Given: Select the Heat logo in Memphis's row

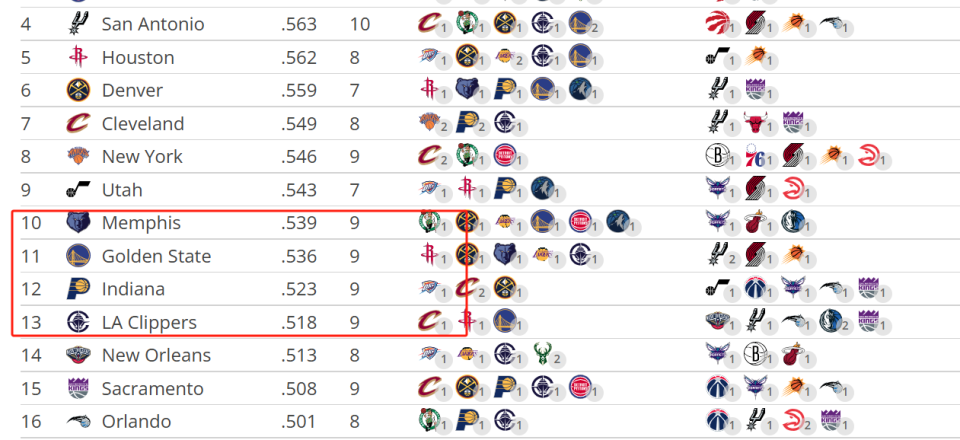Looking at the screenshot, I should 755,222.
